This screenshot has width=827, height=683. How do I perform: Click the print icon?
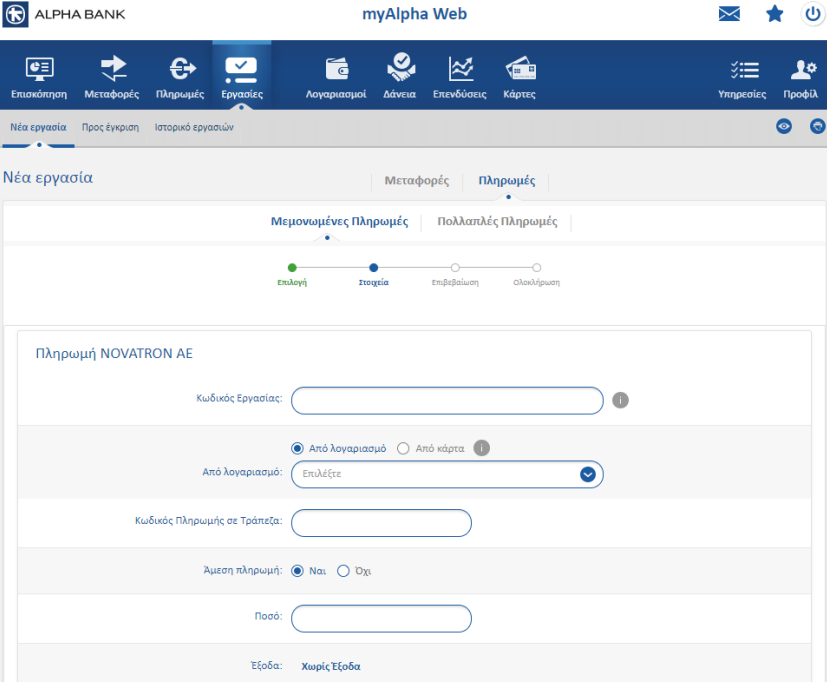point(818,127)
